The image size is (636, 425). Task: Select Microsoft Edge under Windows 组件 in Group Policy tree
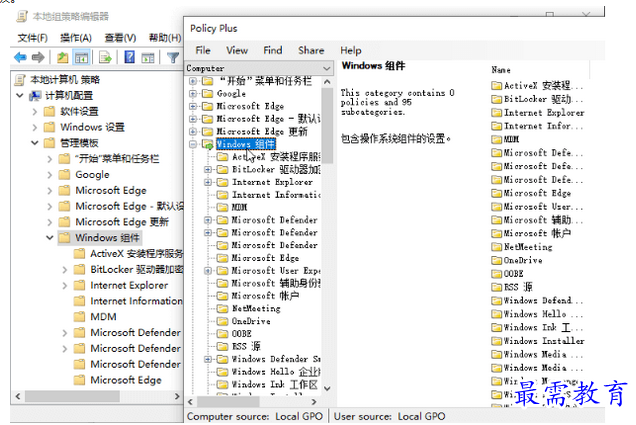click(126, 380)
